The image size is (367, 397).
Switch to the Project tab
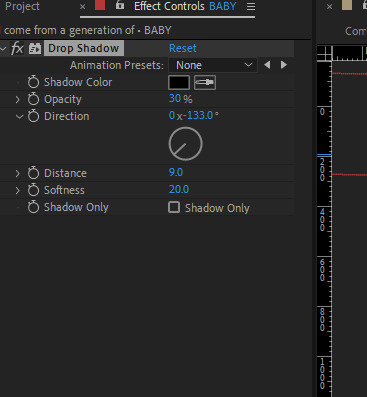22,6
